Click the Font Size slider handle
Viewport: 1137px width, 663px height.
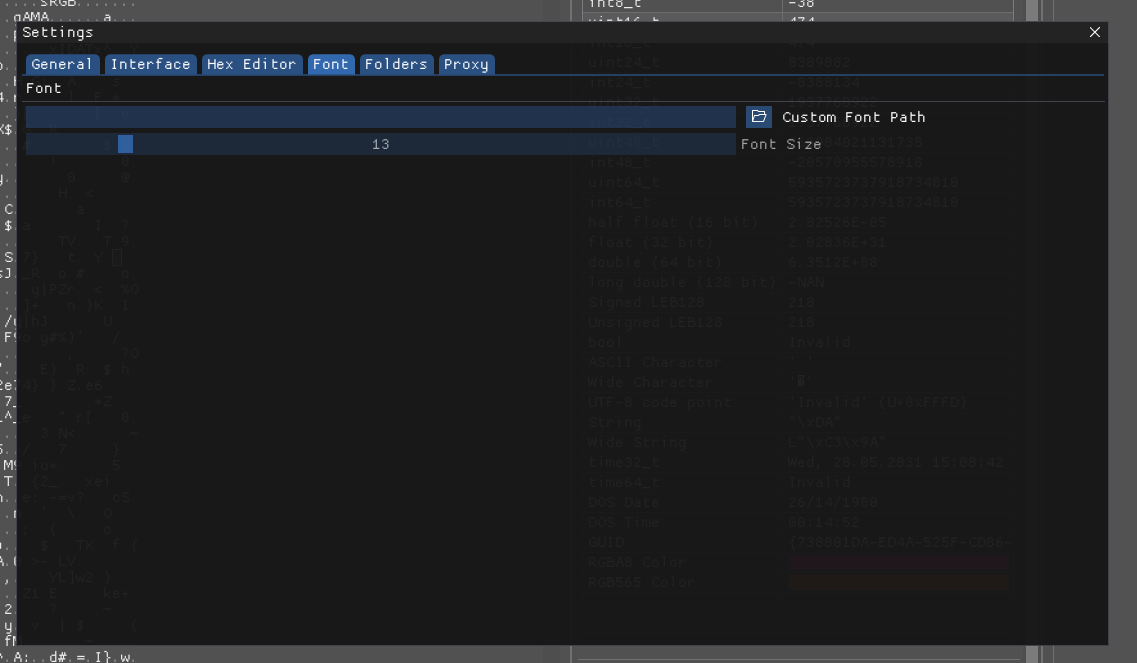pos(125,144)
